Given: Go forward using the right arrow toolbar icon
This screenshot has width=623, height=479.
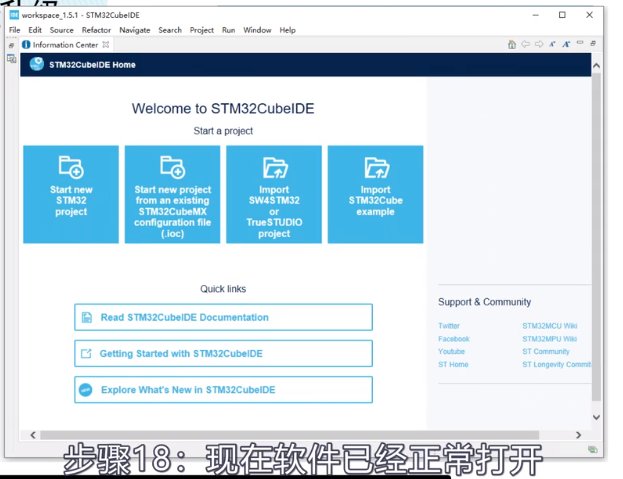Looking at the screenshot, I should (539, 44).
